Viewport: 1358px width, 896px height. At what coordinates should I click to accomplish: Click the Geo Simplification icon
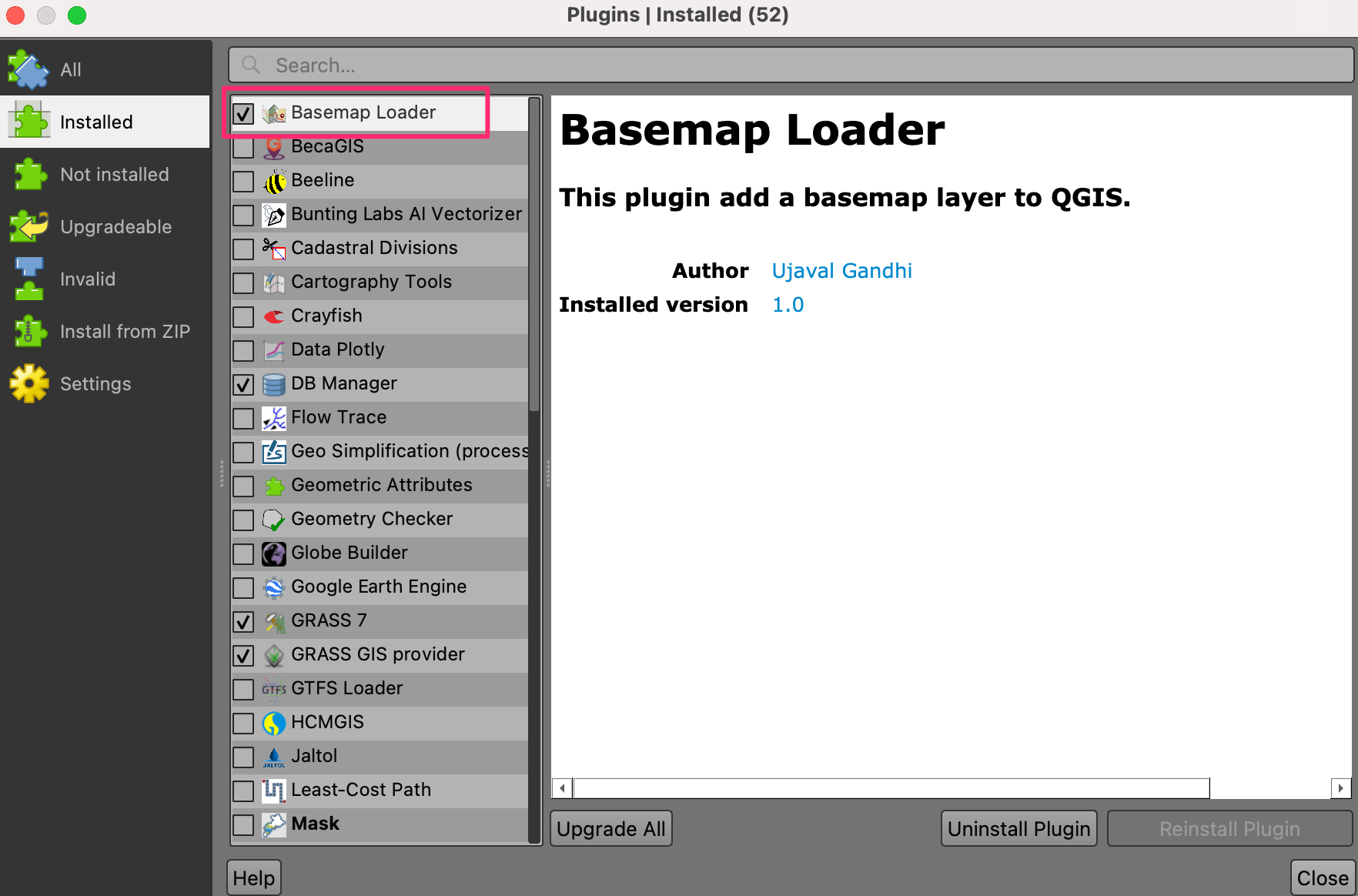(x=274, y=452)
